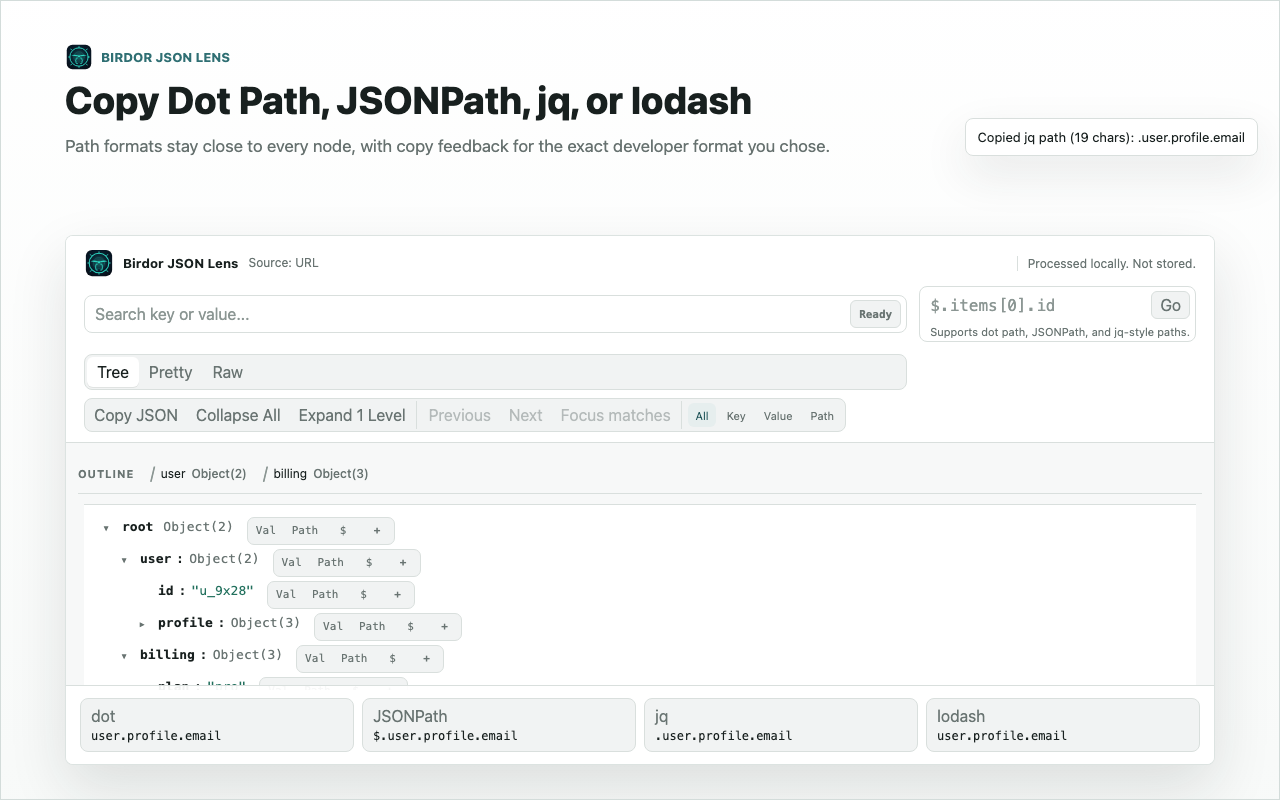Click the Birdor JSON Lens logo in the page header

[x=79, y=57]
